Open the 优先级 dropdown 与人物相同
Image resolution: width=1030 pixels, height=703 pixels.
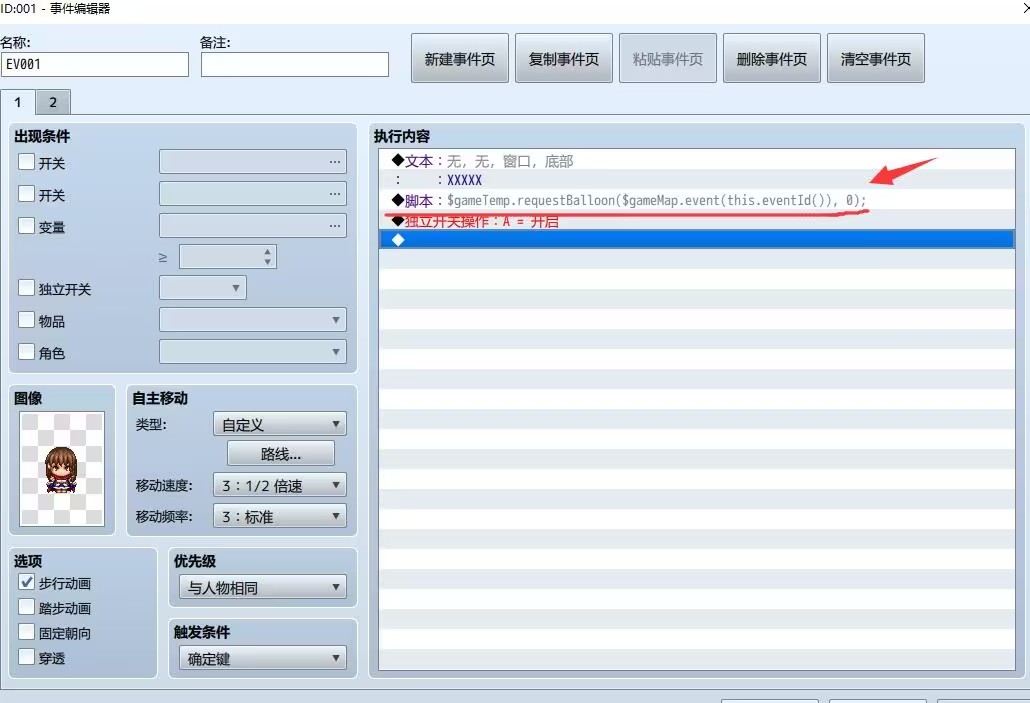tap(261, 588)
